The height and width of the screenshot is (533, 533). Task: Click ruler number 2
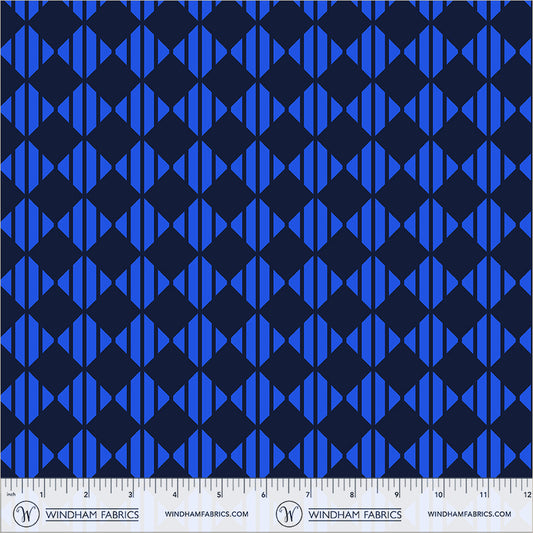[86, 494]
